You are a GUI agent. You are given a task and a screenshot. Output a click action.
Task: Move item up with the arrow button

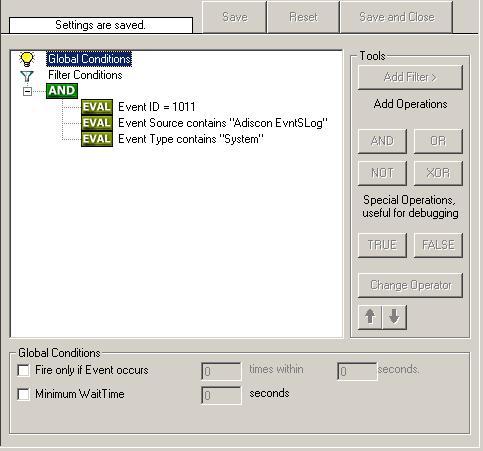[x=370, y=317]
